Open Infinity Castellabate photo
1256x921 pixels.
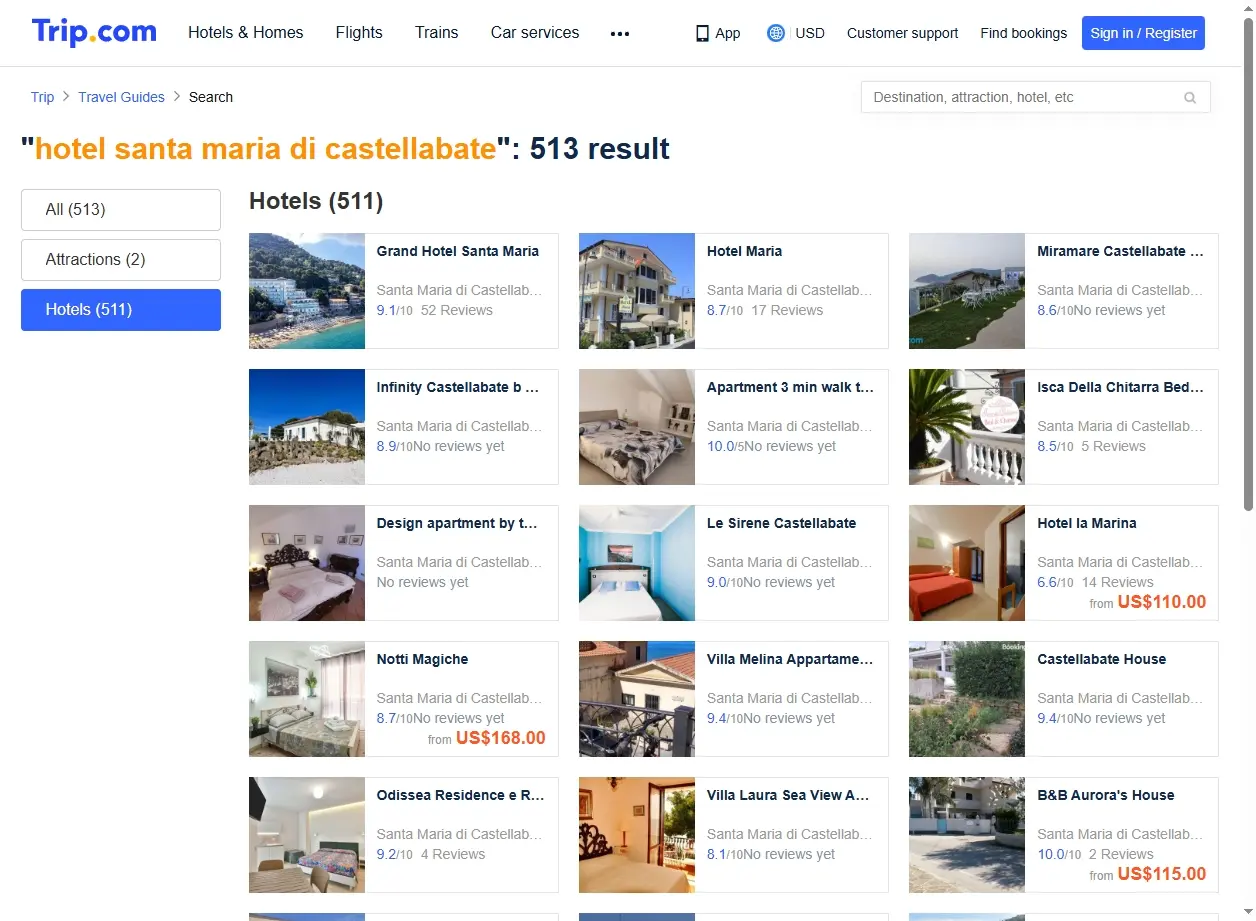[x=307, y=427]
